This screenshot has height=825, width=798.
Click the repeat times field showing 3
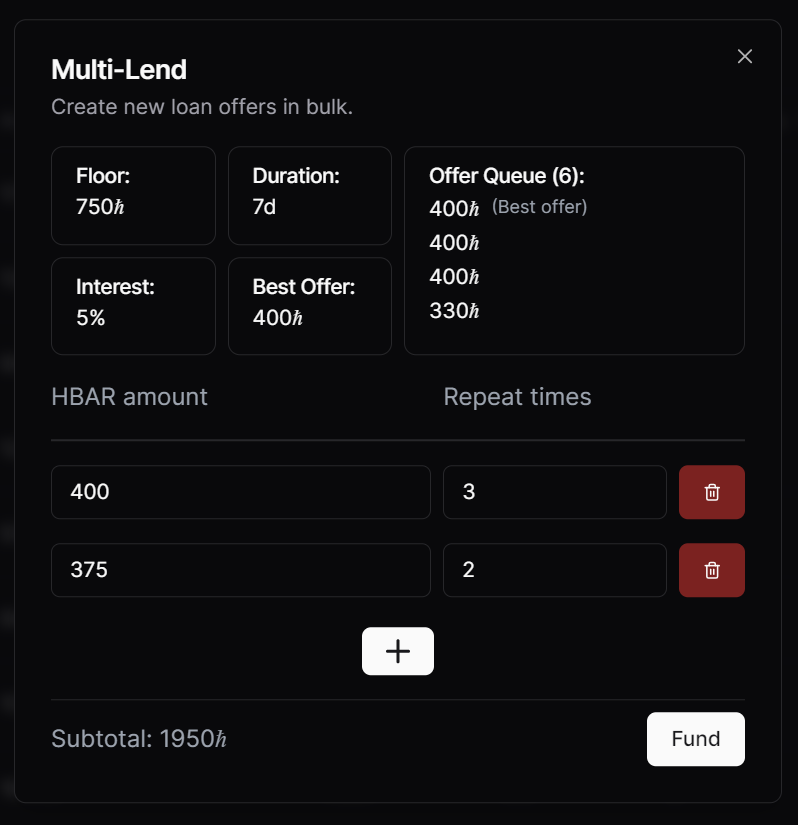coord(554,492)
